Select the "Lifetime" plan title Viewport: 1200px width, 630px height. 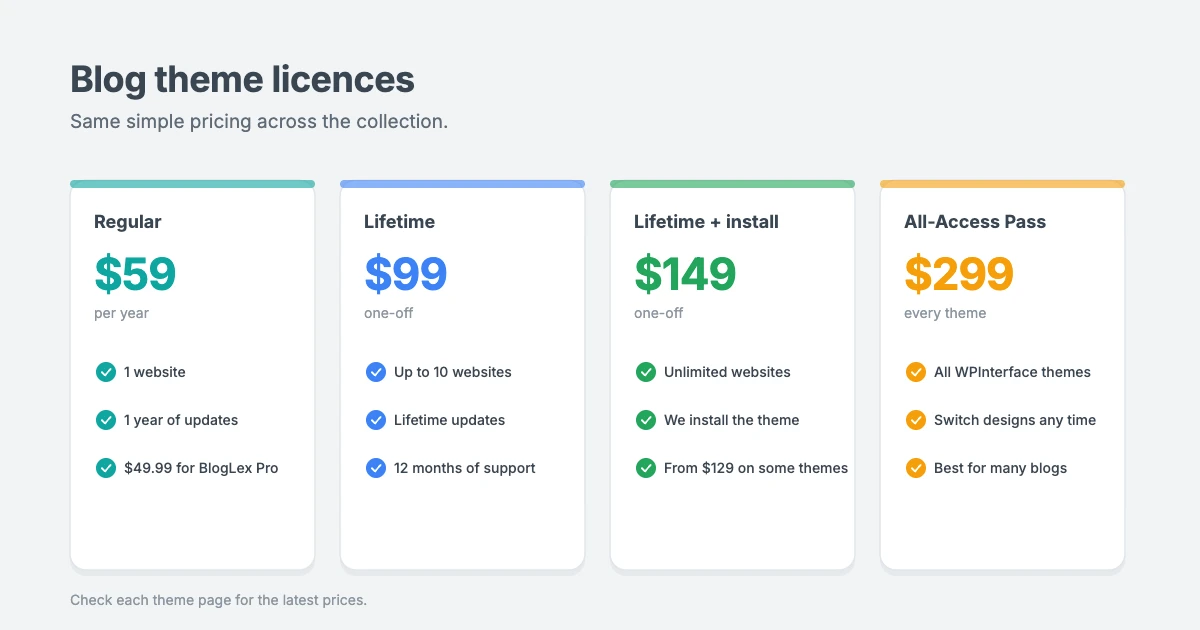[399, 222]
